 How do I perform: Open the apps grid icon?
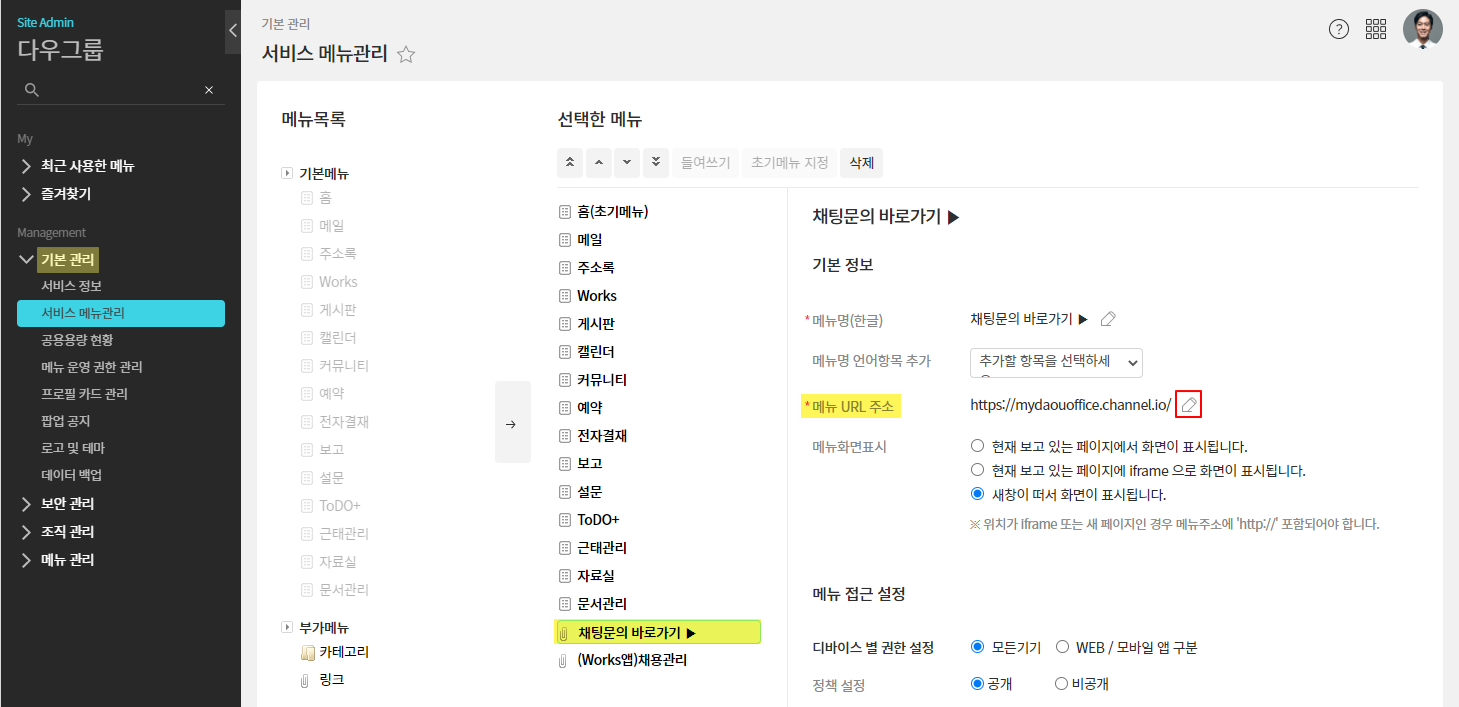1376,29
